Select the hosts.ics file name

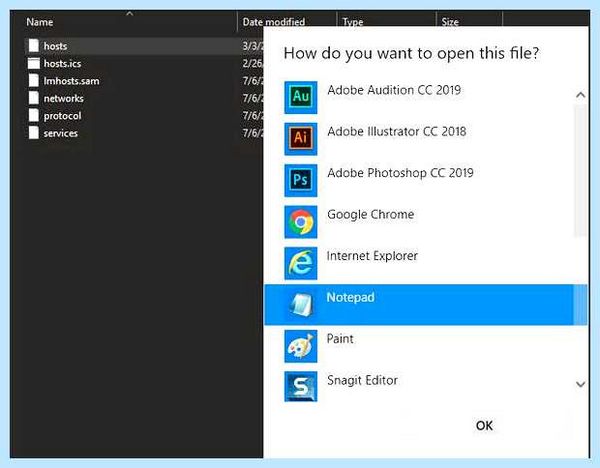click(62, 64)
